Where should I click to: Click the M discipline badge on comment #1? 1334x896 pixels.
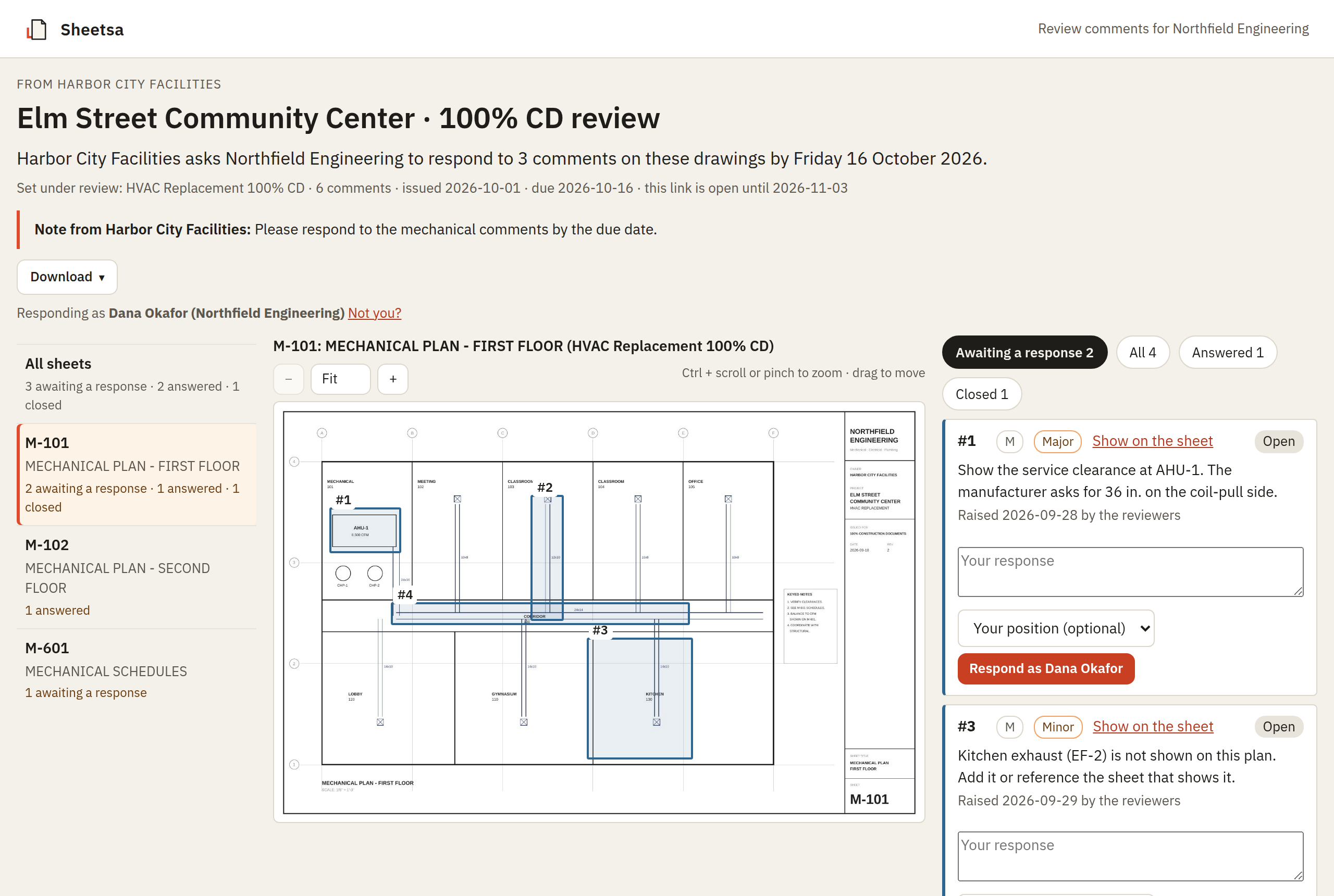tap(1009, 442)
